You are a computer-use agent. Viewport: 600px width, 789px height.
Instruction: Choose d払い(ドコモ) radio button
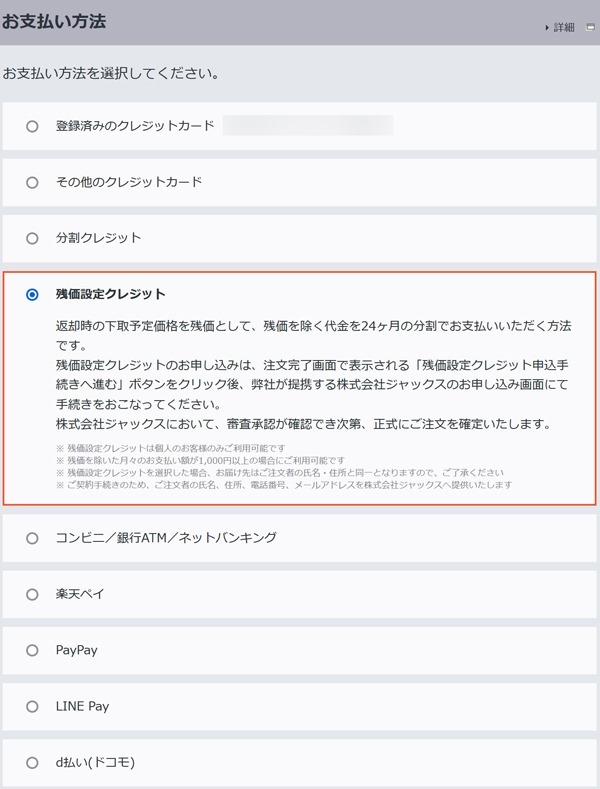pyautogui.click(x=33, y=762)
